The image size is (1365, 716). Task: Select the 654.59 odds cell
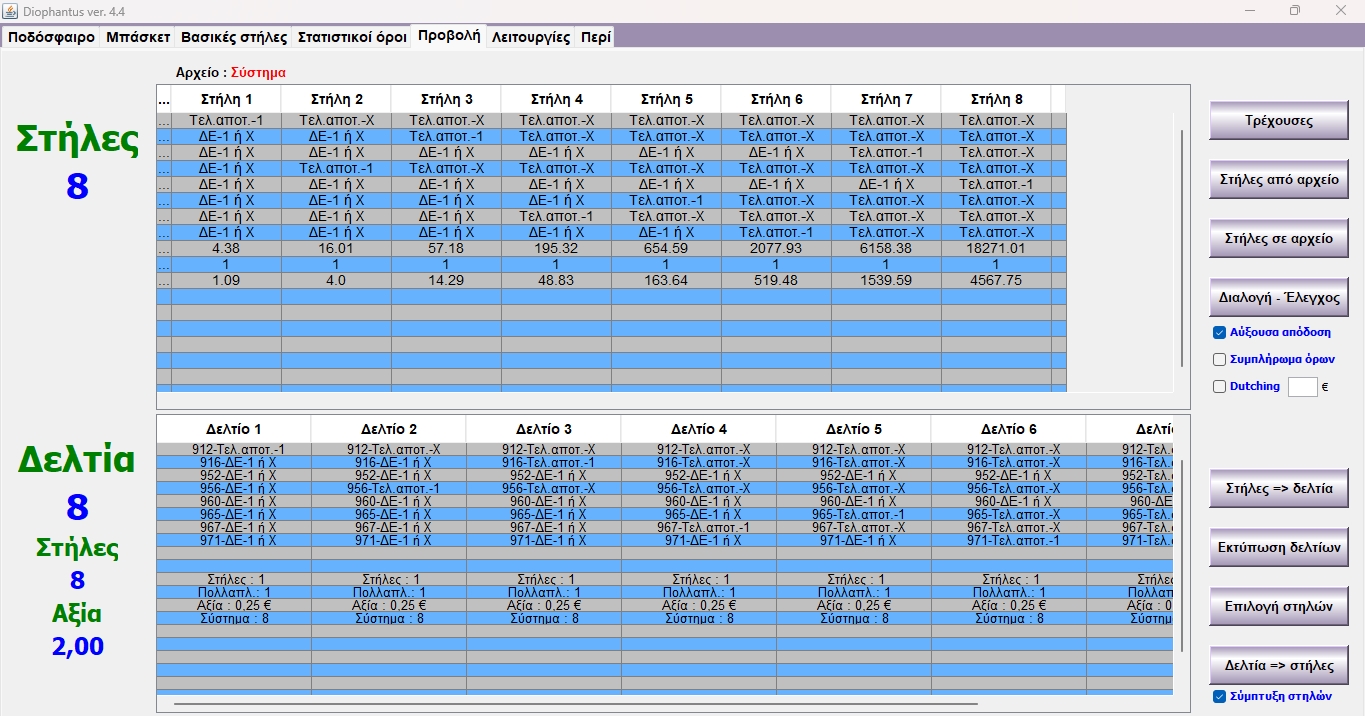(666, 248)
